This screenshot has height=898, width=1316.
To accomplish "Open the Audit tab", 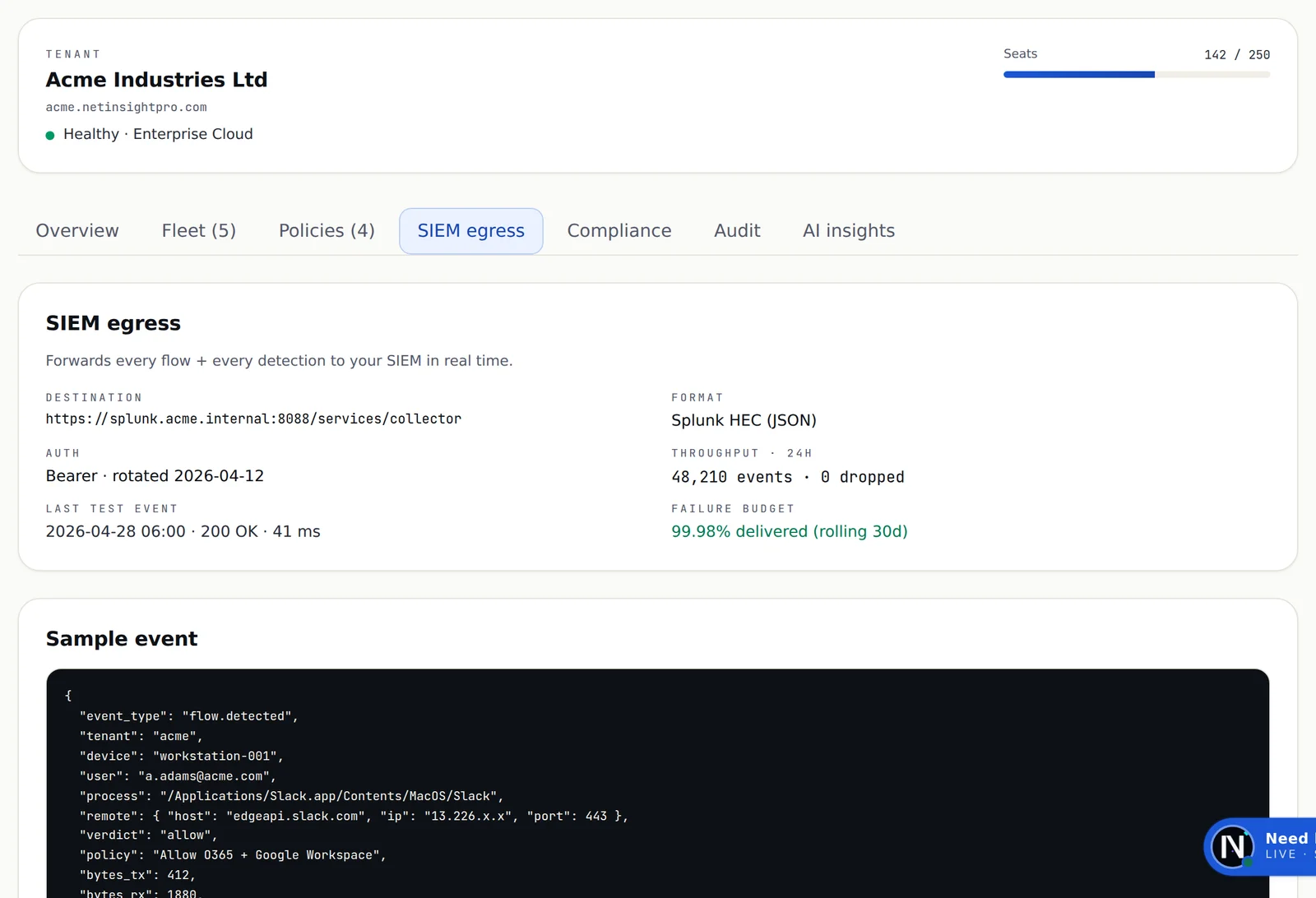I will 737,231.
